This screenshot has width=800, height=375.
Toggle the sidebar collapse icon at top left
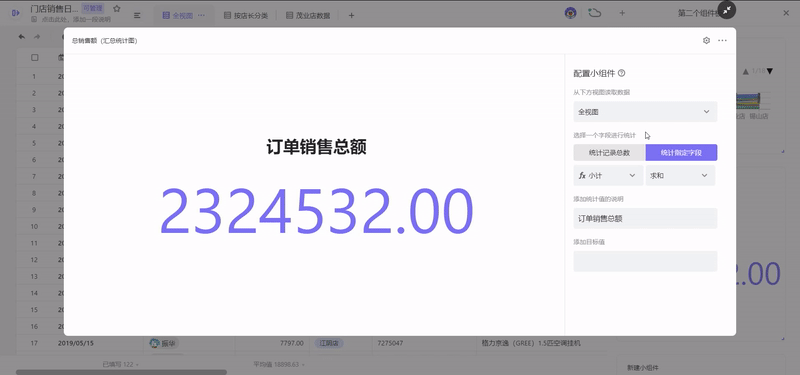(x=15, y=13)
